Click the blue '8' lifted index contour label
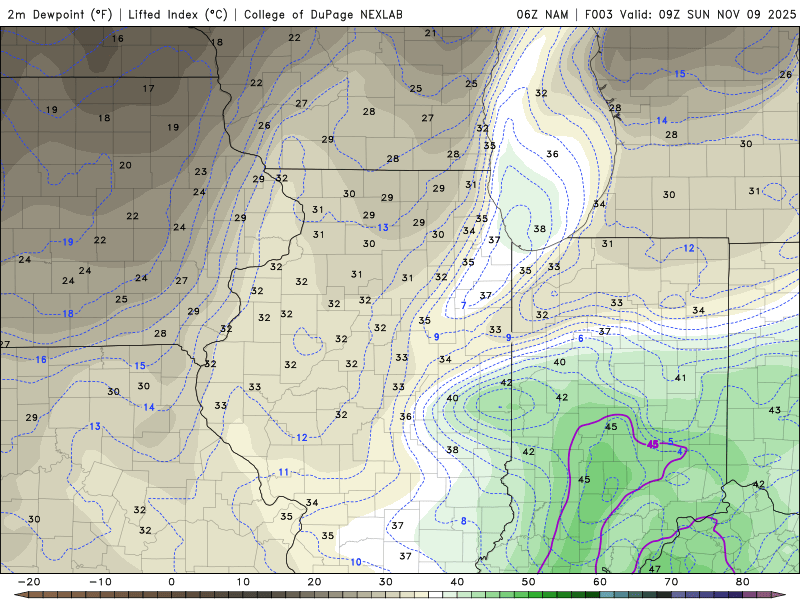 point(464,521)
